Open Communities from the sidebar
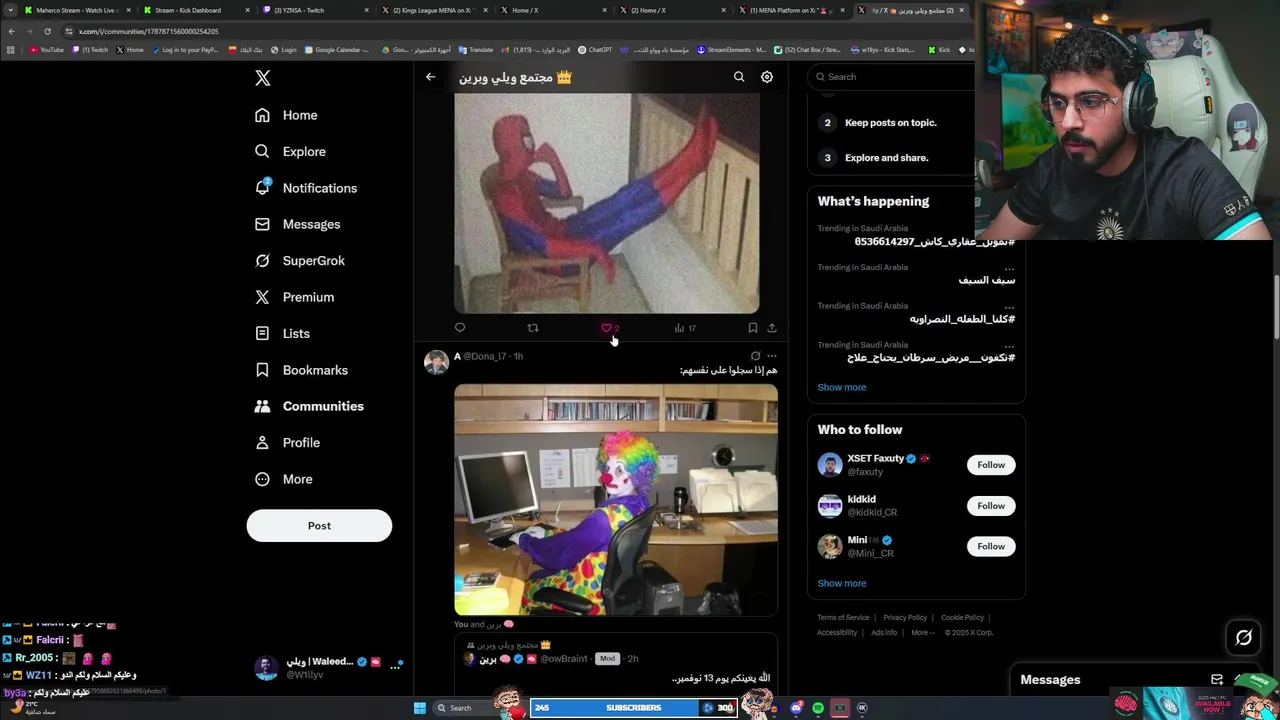Image resolution: width=1280 pixels, height=720 pixels. point(309,406)
